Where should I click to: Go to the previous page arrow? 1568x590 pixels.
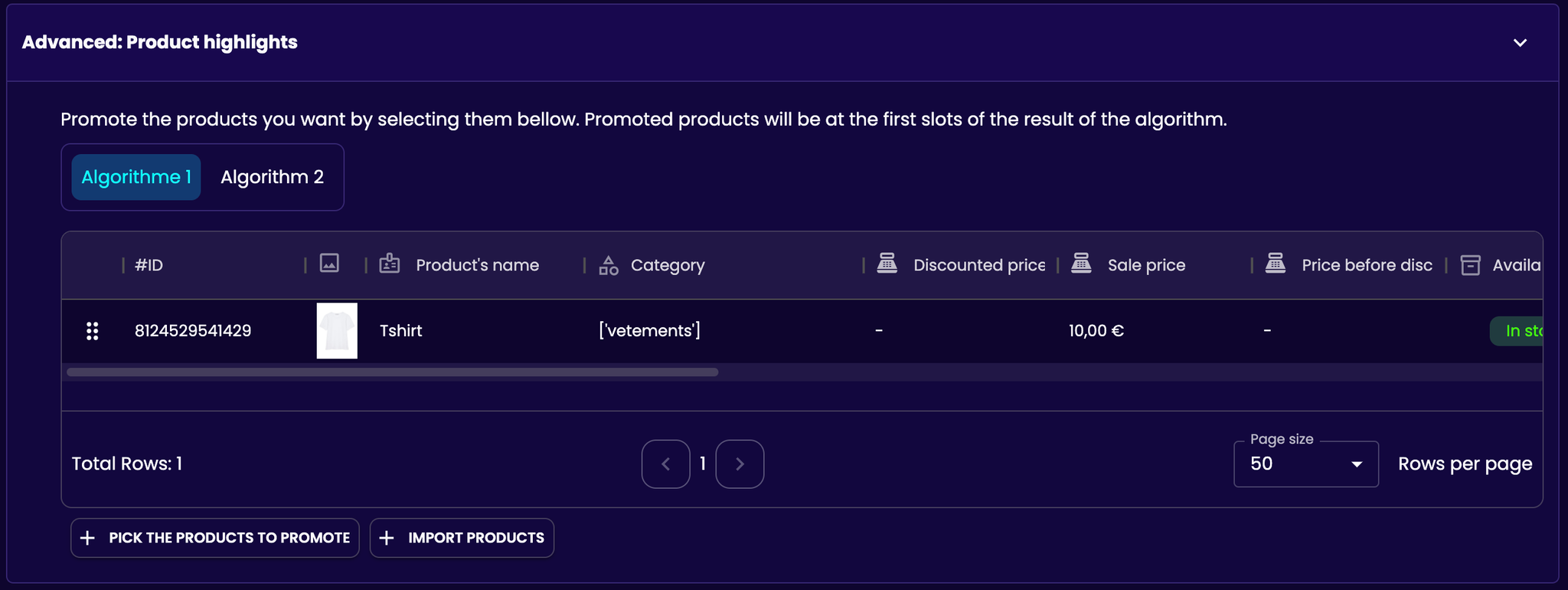665,464
